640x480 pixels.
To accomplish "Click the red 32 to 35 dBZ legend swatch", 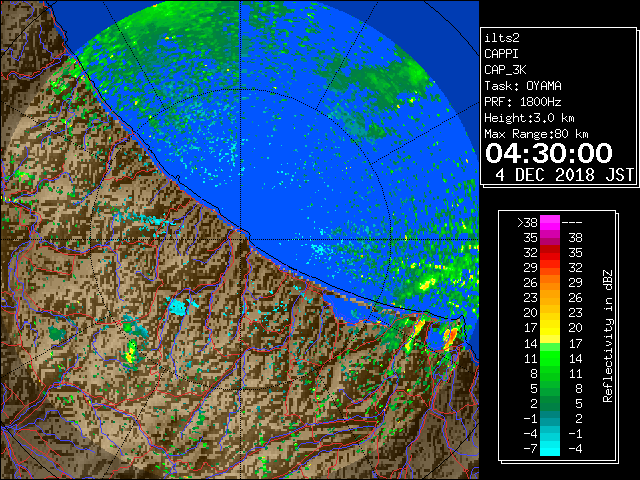I will pyautogui.click(x=550, y=253).
